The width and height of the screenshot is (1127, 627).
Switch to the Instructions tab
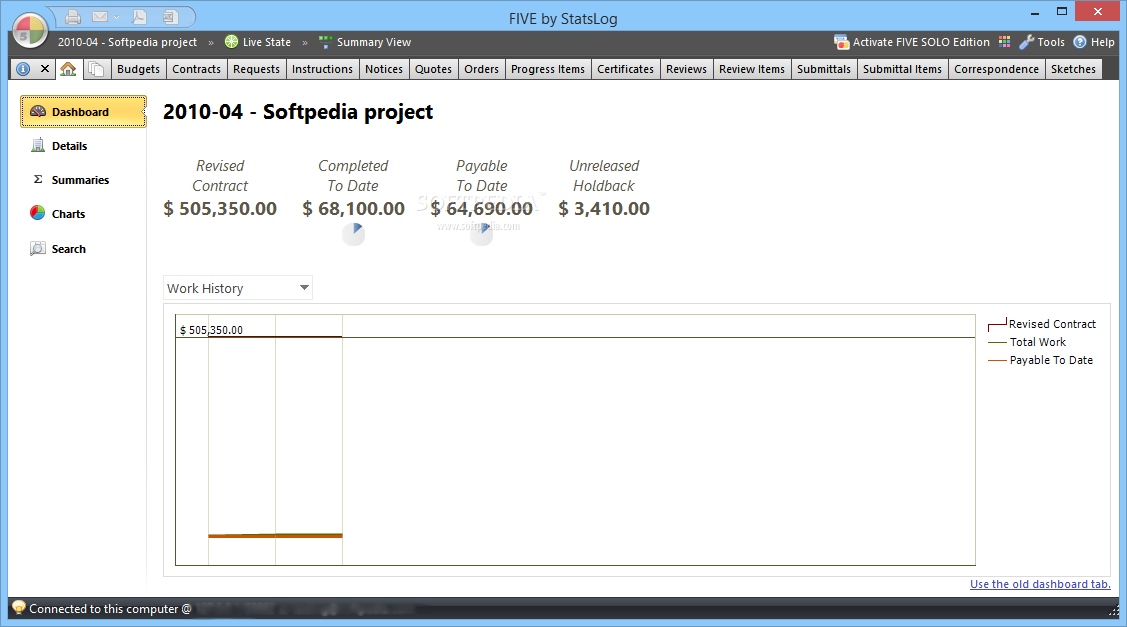point(322,69)
